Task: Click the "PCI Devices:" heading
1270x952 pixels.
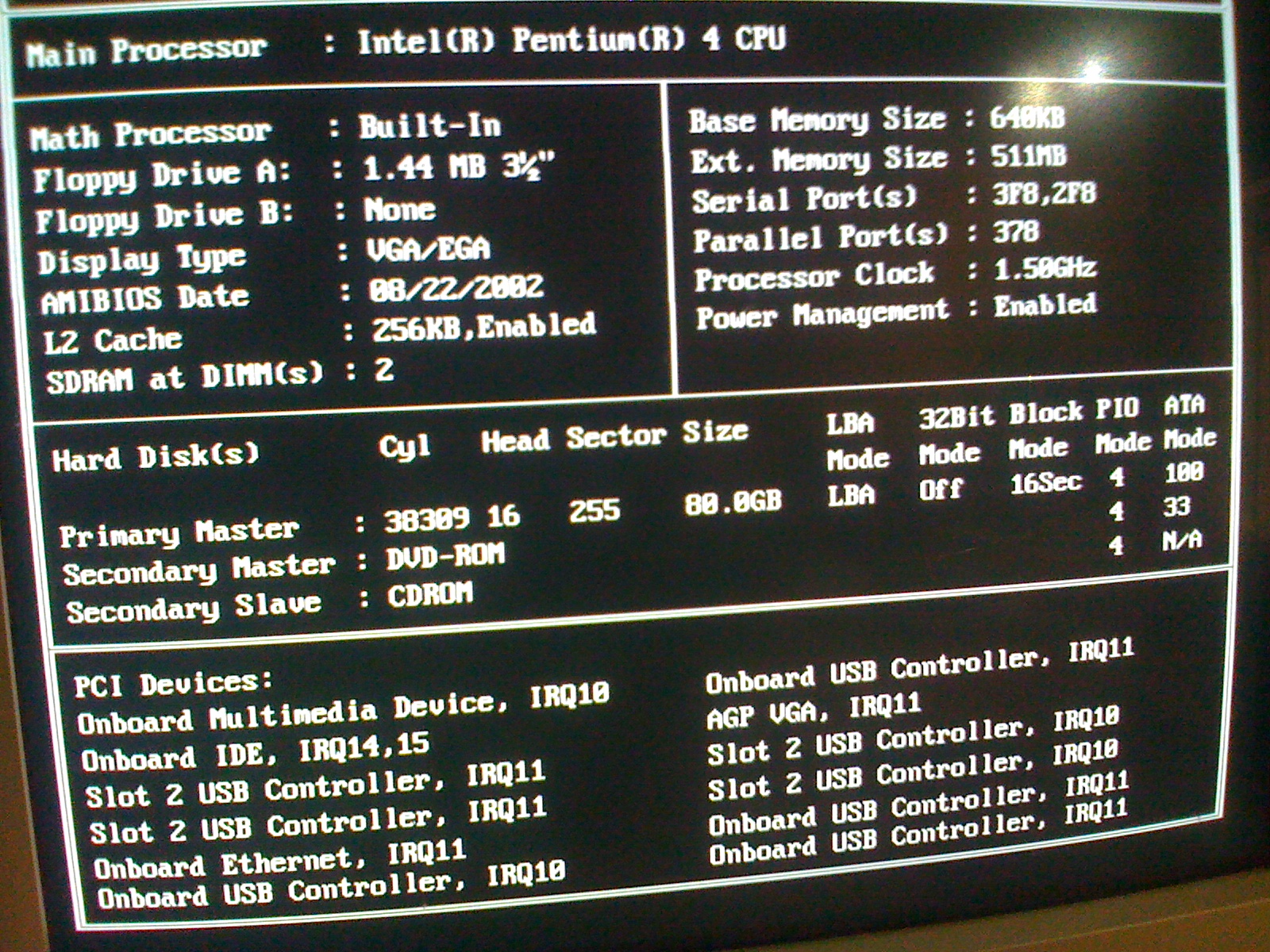Action: [173, 684]
